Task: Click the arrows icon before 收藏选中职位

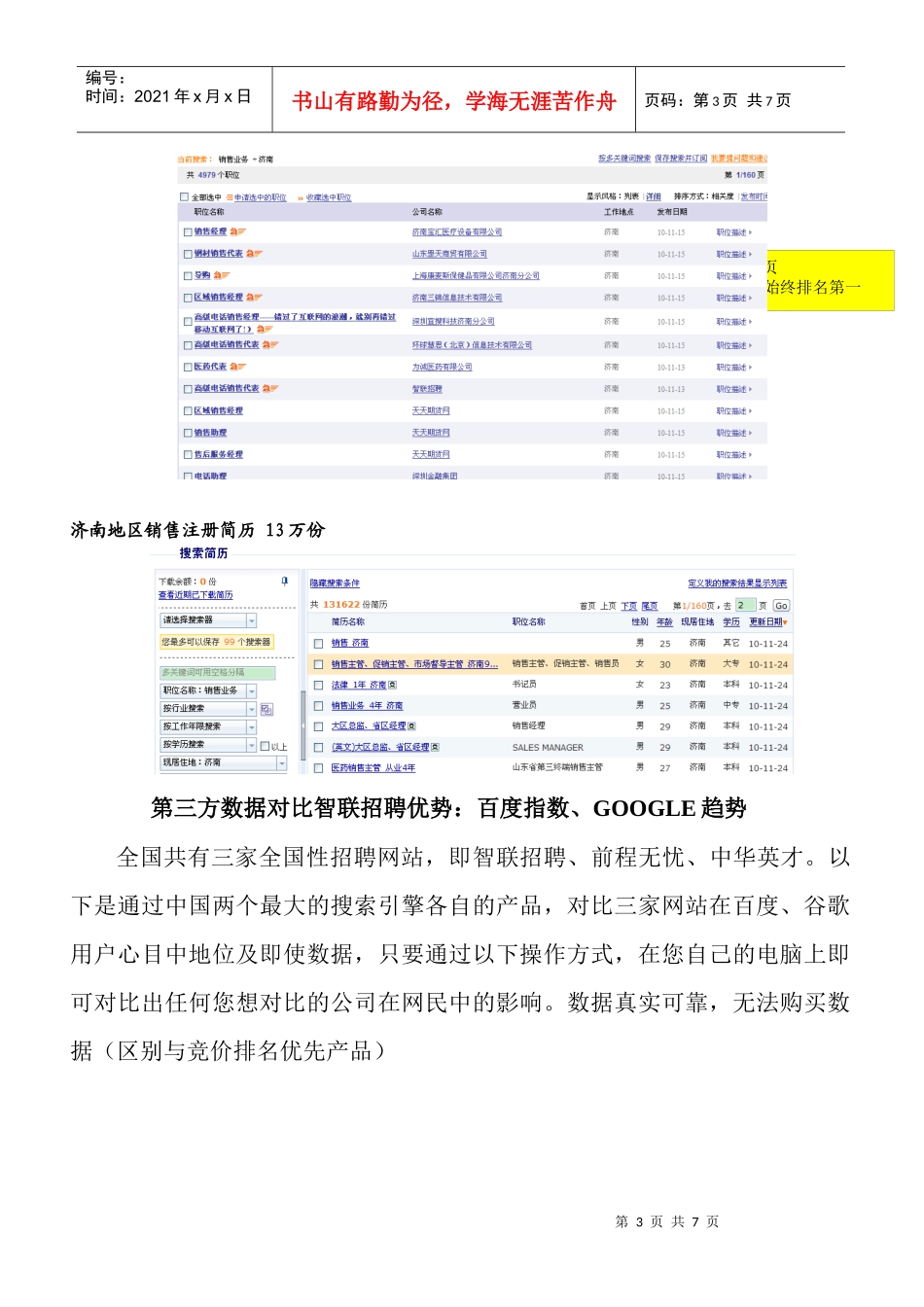Action: 301,197
